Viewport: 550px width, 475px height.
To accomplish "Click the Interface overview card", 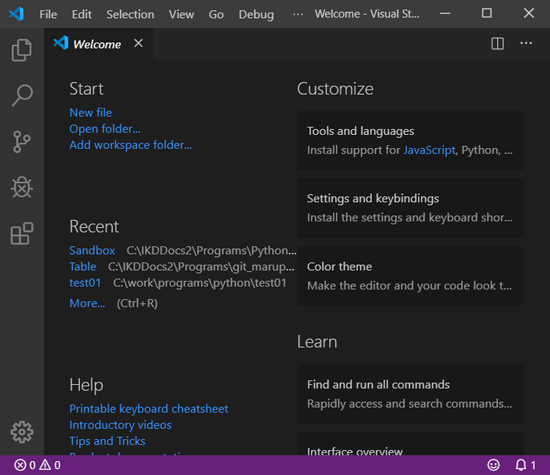I will pos(410,444).
